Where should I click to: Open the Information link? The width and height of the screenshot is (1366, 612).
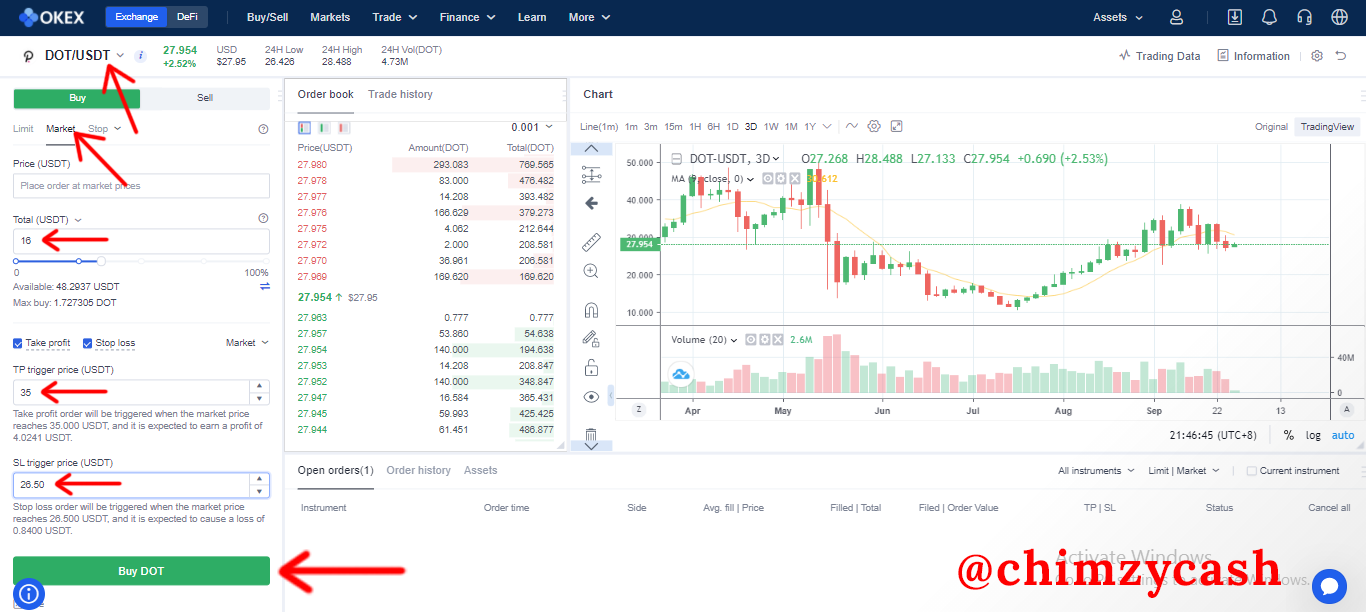click(1253, 56)
